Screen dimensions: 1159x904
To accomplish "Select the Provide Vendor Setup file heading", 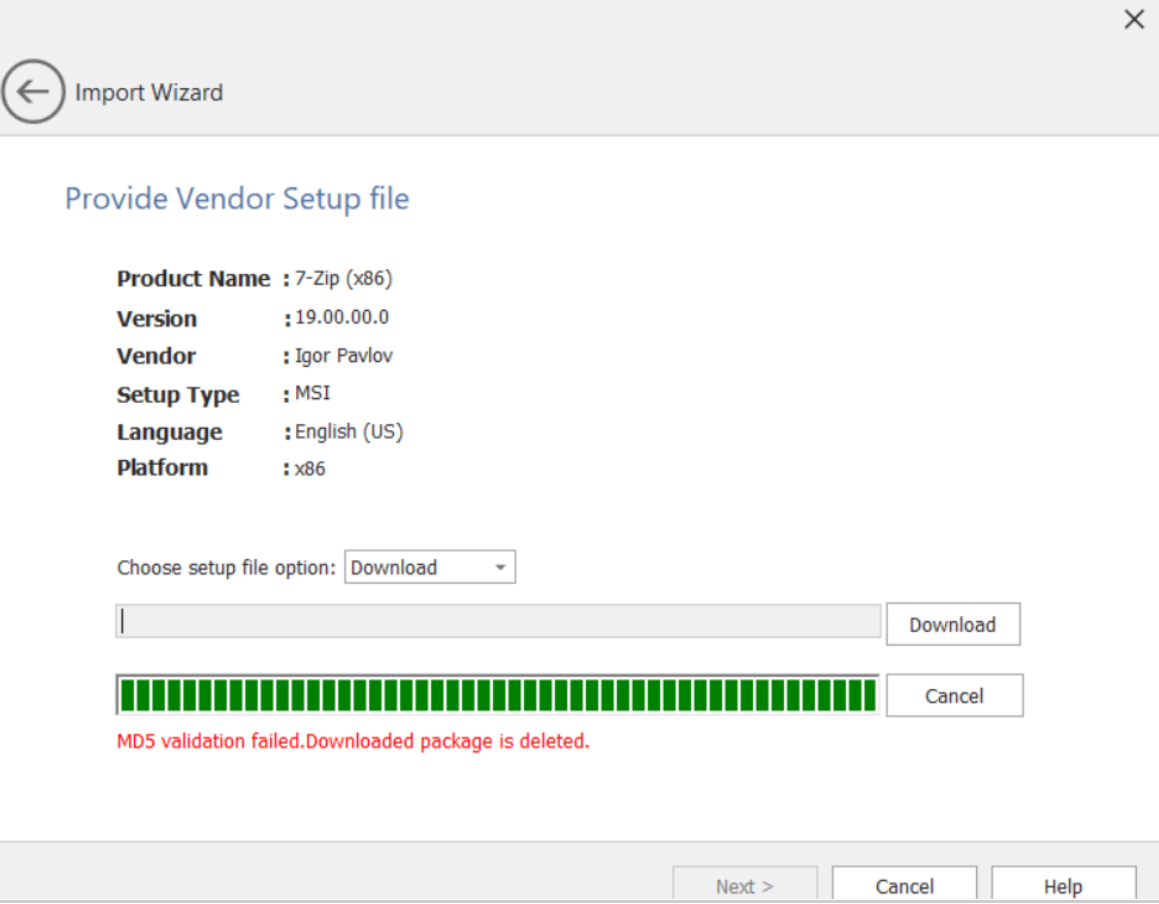I will tap(237, 198).
